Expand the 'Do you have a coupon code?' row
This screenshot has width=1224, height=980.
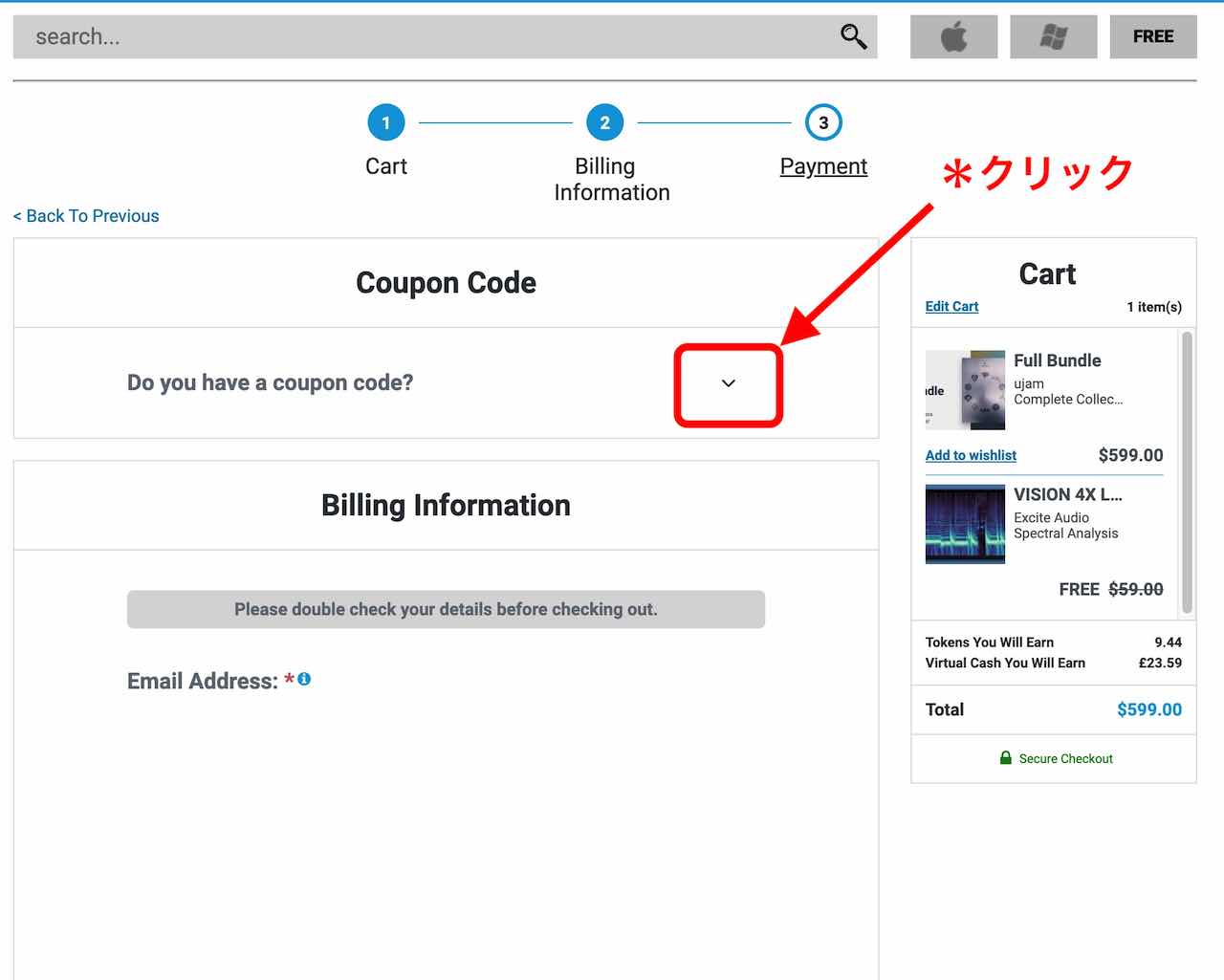click(x=271, y=383)
